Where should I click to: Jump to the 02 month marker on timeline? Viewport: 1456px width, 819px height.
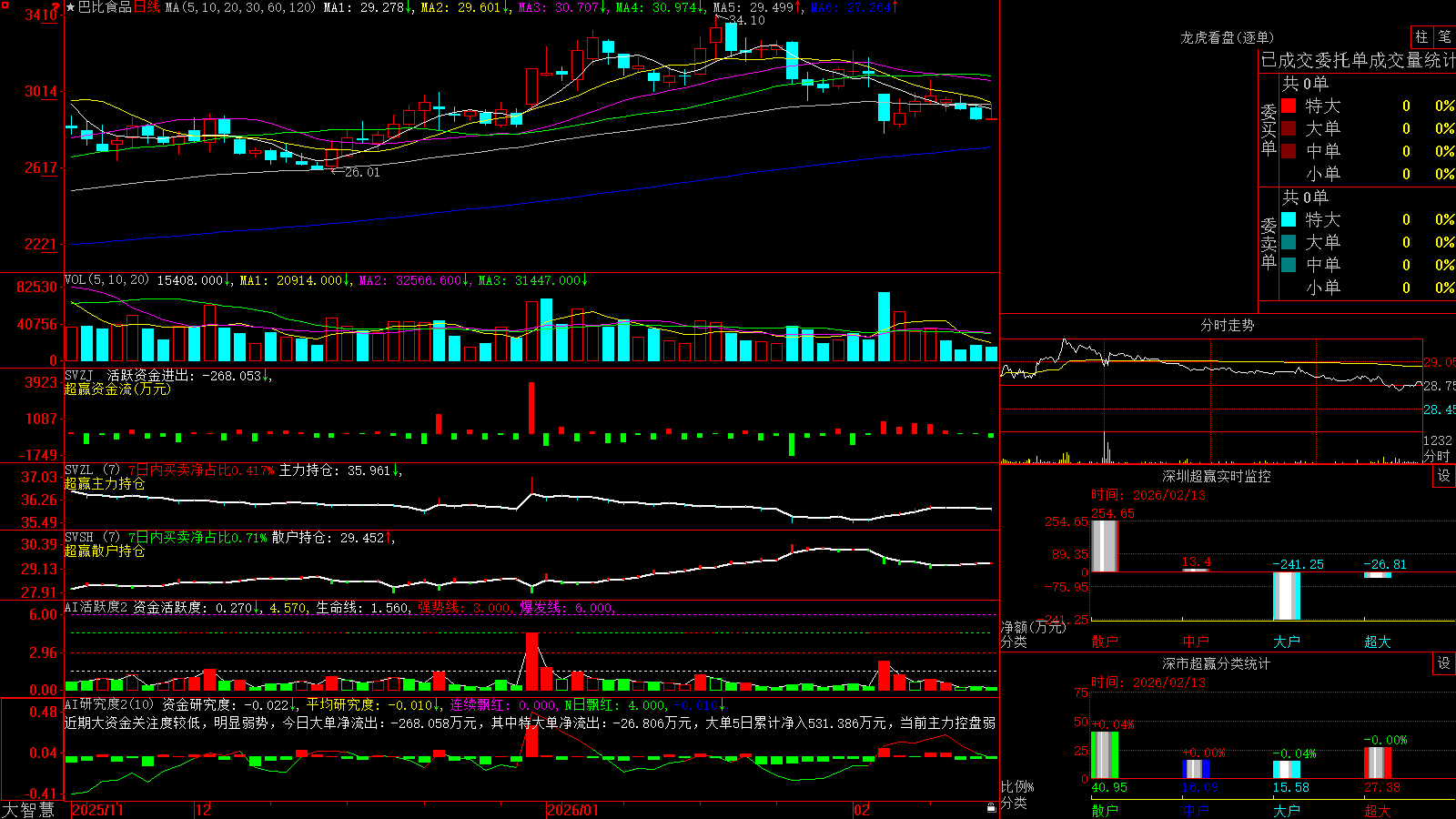[862, 810]
